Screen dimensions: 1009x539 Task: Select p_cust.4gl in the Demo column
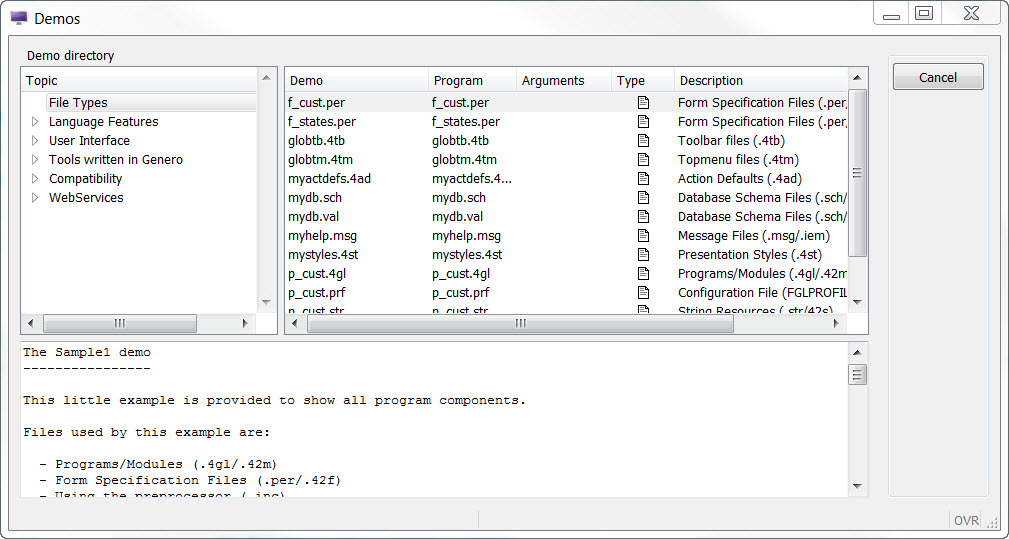coord(317,273)
